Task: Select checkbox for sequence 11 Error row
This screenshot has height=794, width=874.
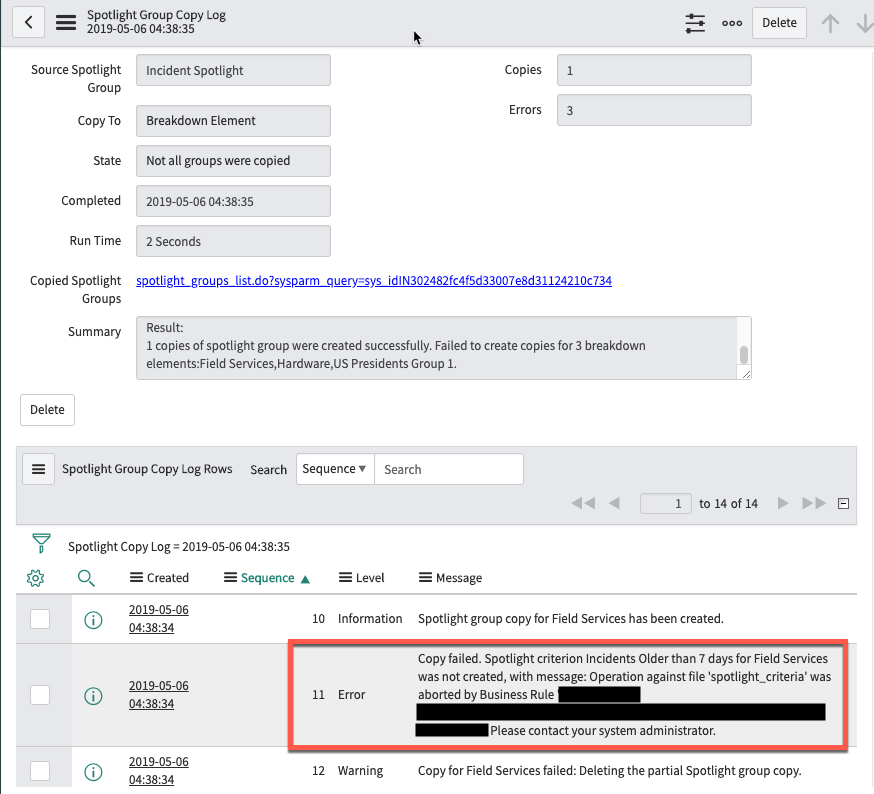Action: click(x=40, y=695)
